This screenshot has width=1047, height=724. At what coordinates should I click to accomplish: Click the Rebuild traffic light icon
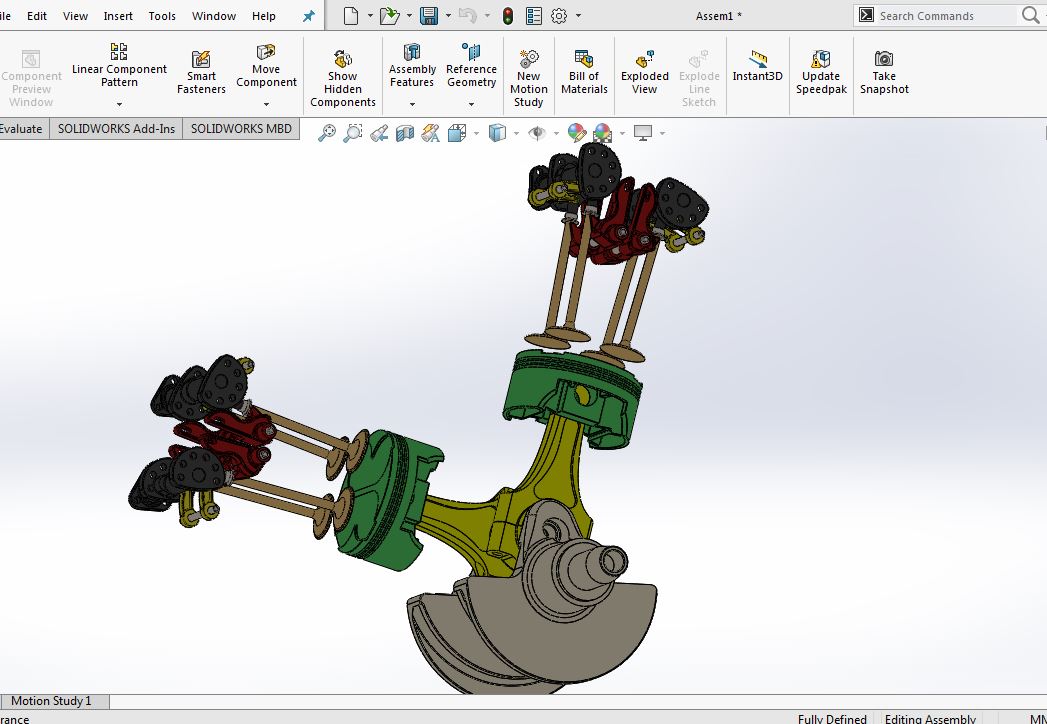pyautogui.click(x=508, y=16)
